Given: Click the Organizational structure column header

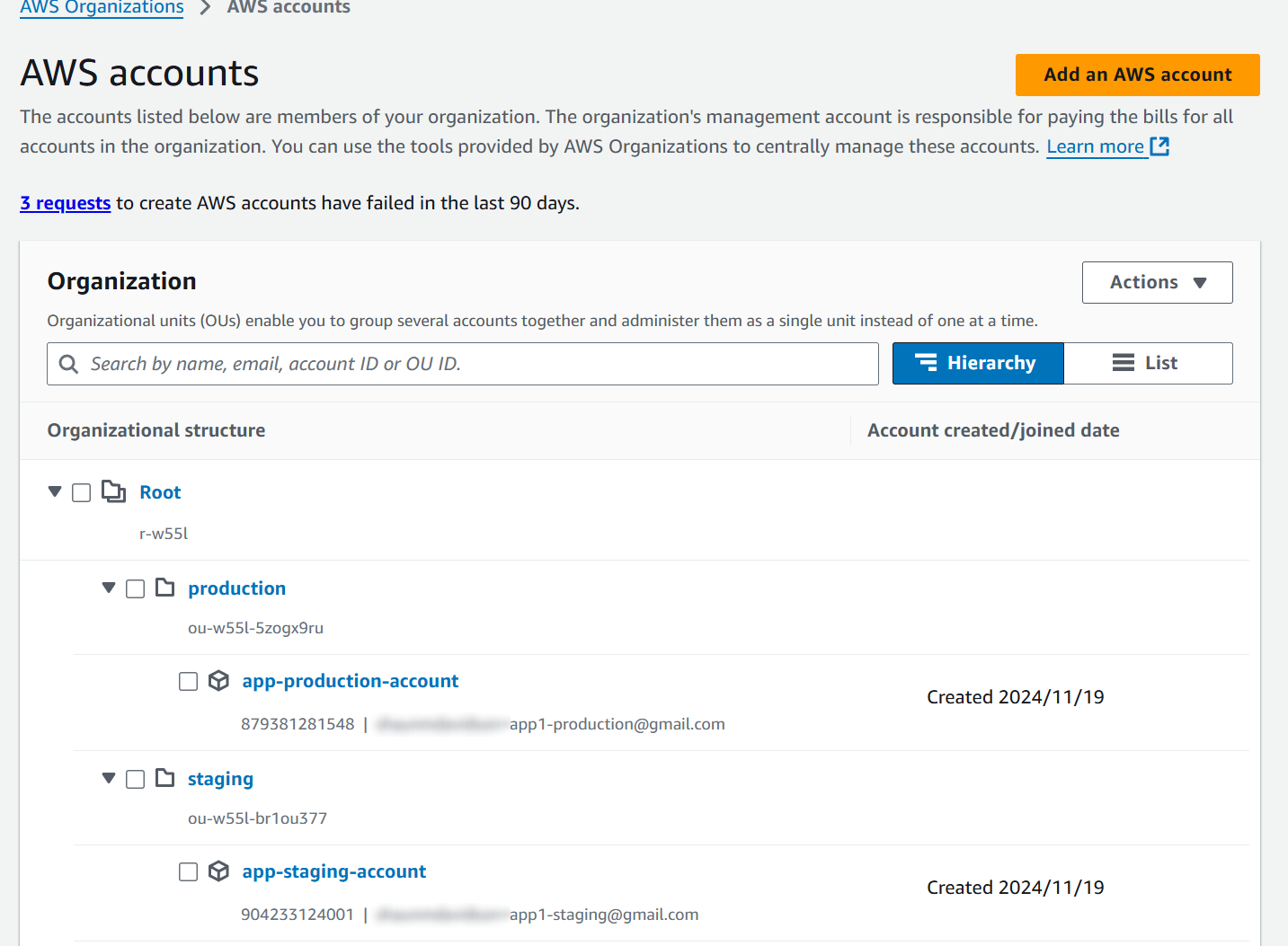Looking at the screenshot, I should 156,430.
